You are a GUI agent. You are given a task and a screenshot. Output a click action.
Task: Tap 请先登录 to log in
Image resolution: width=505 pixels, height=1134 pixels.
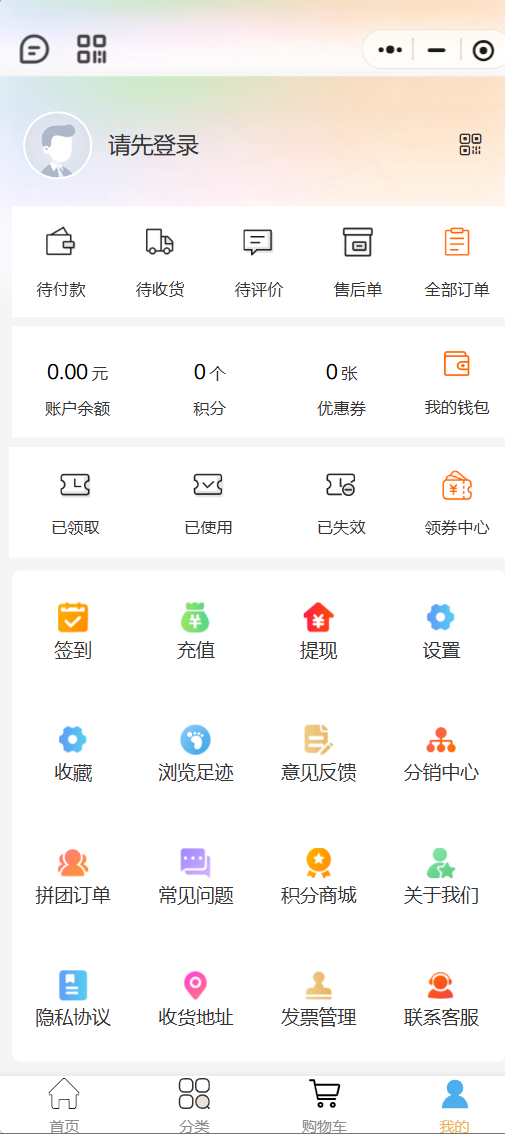153,145
